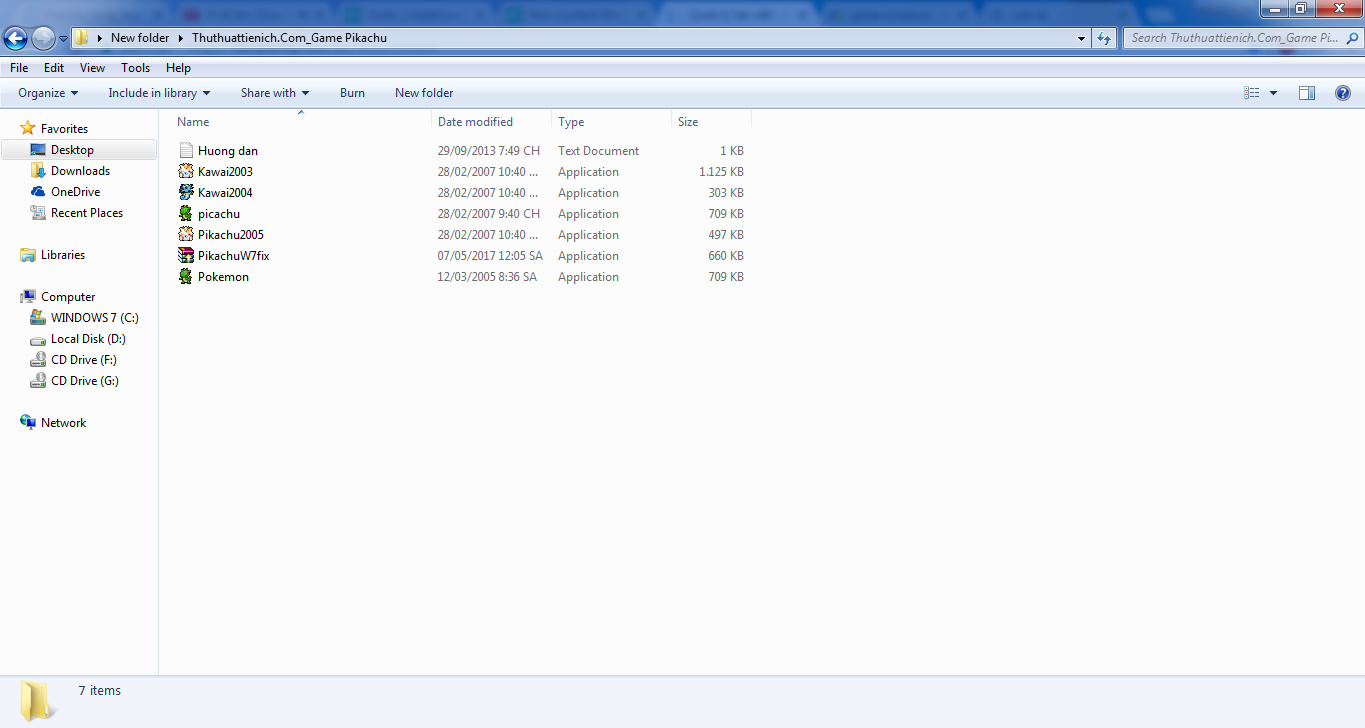
Task: Open the More view options dropdown arrow
Action: [x=1273, y=93]
